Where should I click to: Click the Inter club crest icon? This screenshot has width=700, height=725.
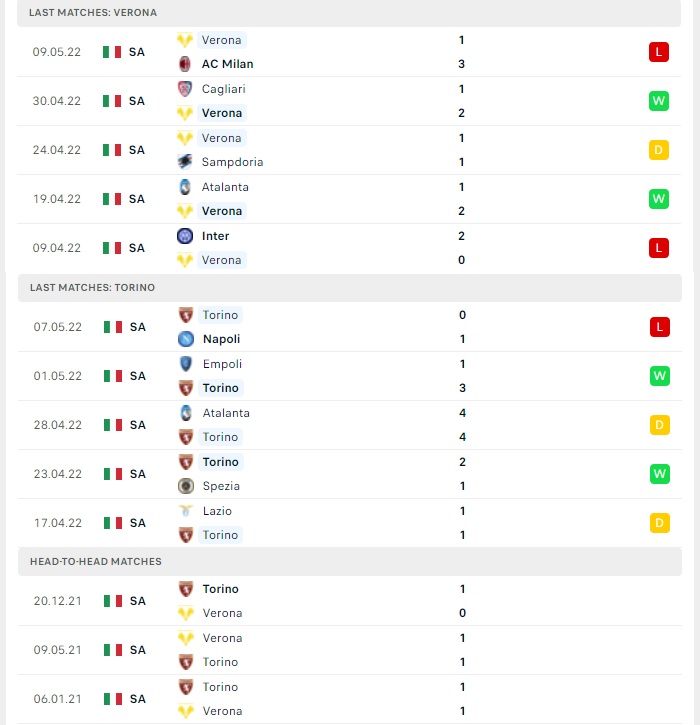pos(185,236)
